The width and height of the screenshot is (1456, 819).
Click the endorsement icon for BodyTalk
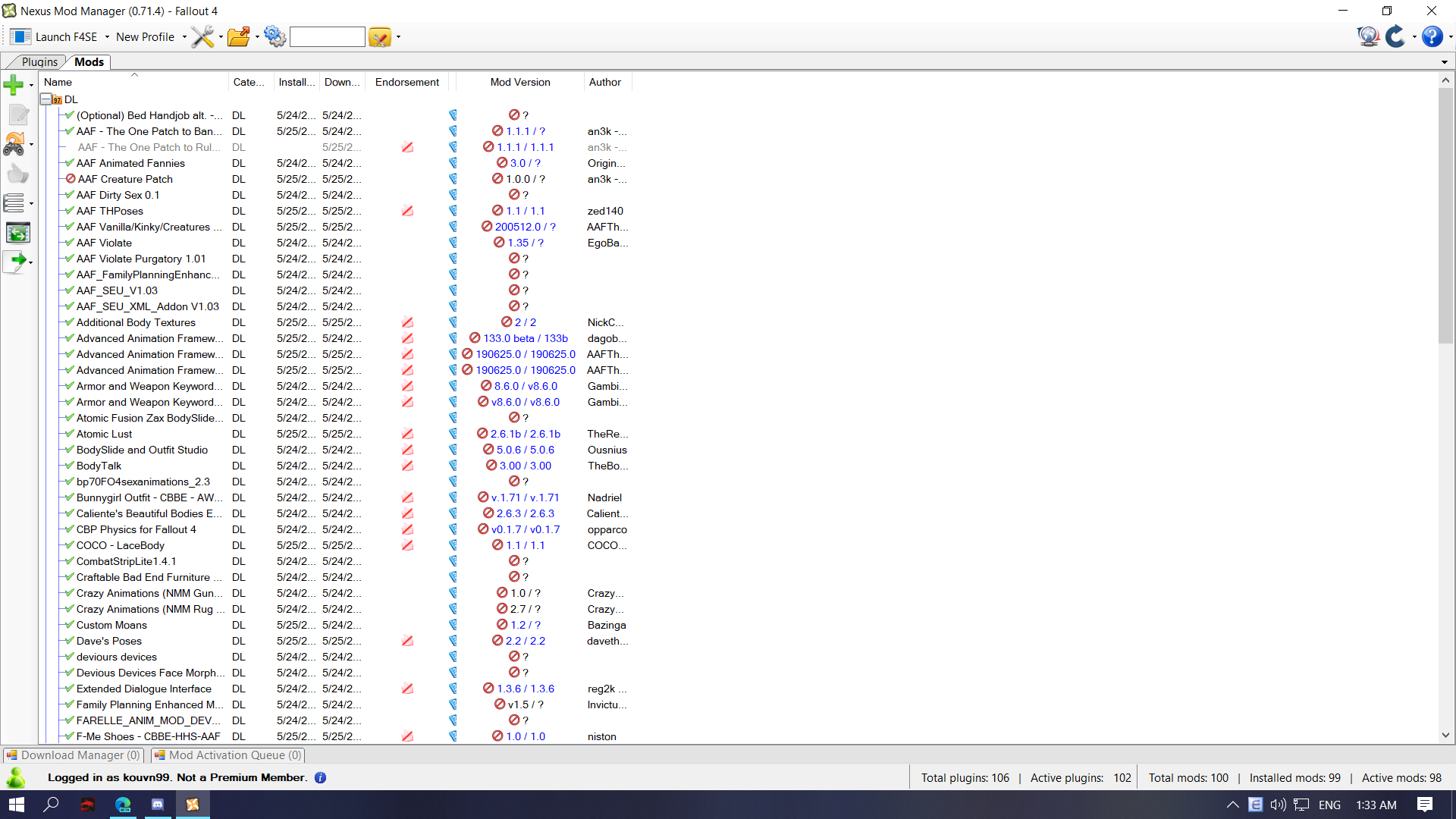coord(407,466)
